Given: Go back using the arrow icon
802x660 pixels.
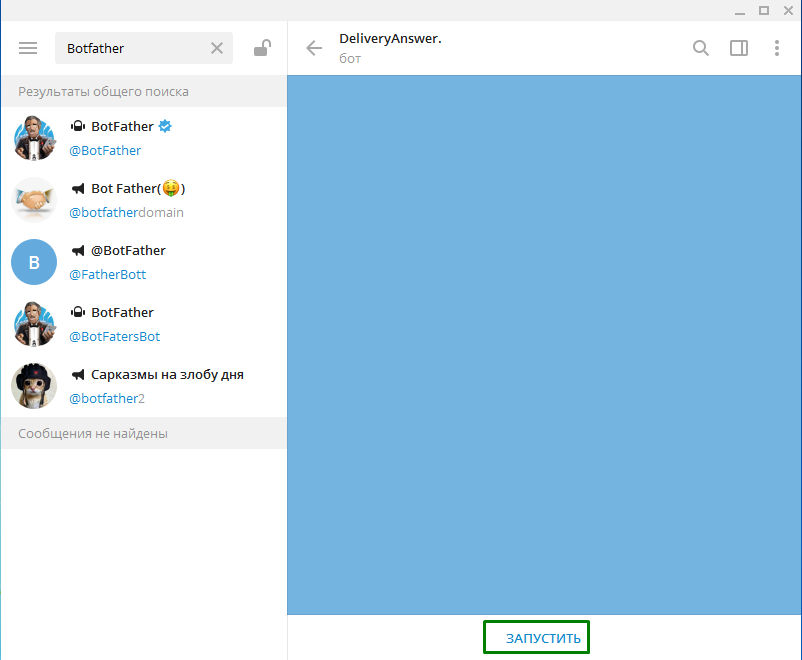Looking at the screenshot, I should click(314, 48).
